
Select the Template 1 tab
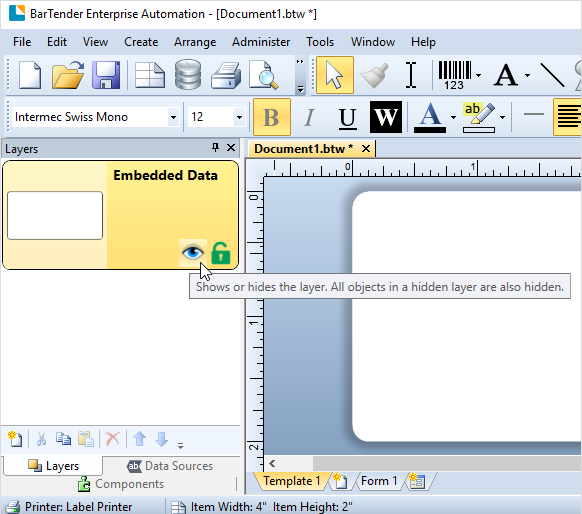point(292,481)
